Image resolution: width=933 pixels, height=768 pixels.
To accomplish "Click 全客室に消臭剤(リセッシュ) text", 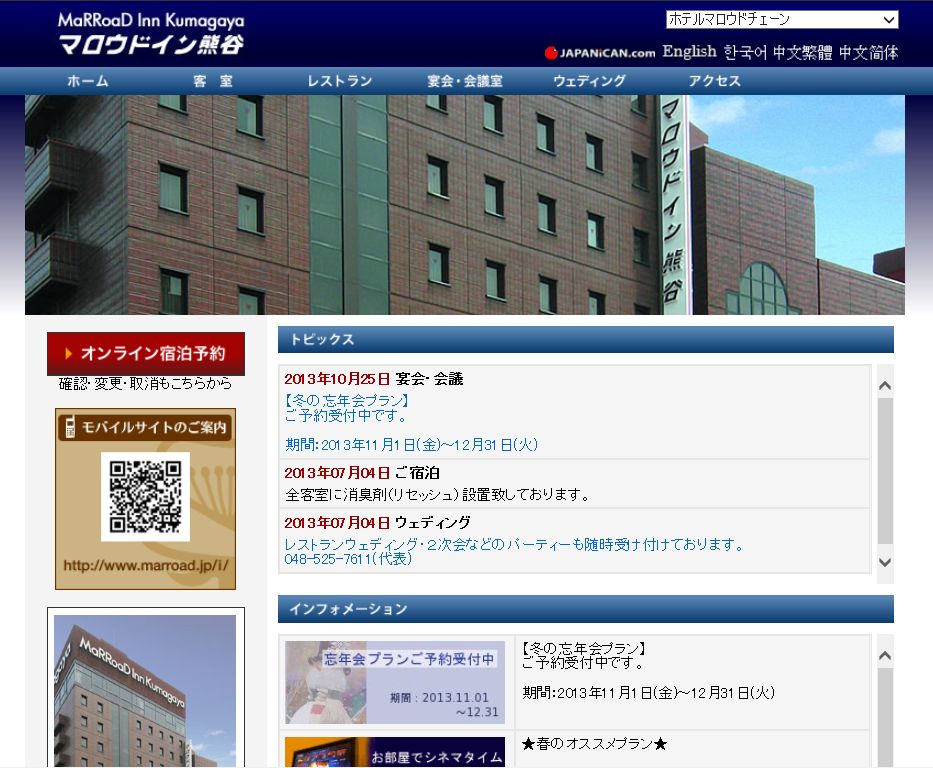I will (437, 494).
